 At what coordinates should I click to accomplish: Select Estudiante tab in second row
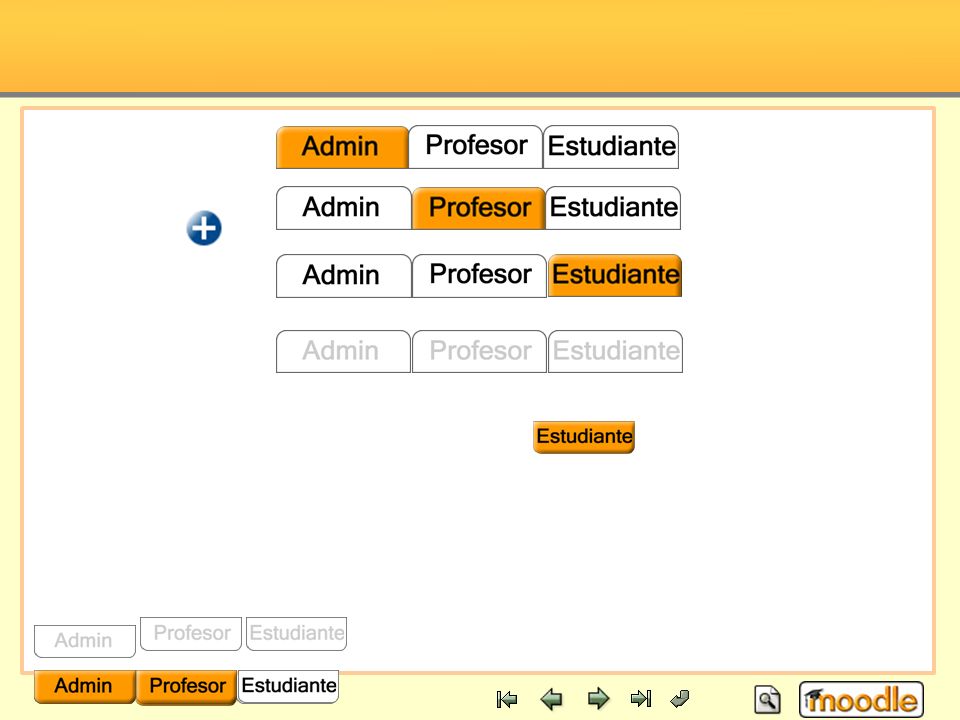pyautogui.click(x=613, y=208)
